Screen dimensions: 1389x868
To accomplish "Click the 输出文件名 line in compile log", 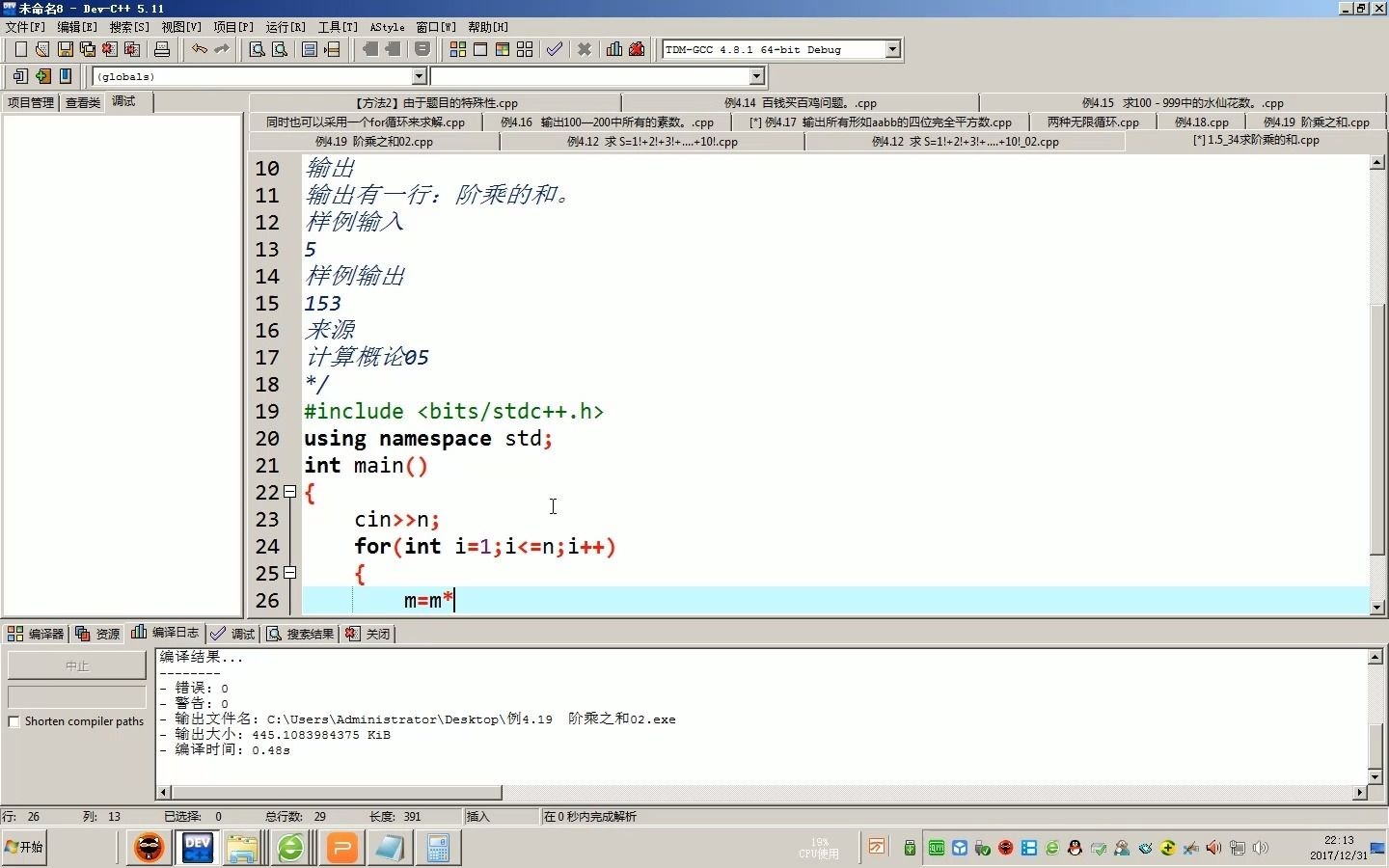I will coord(418,719).
